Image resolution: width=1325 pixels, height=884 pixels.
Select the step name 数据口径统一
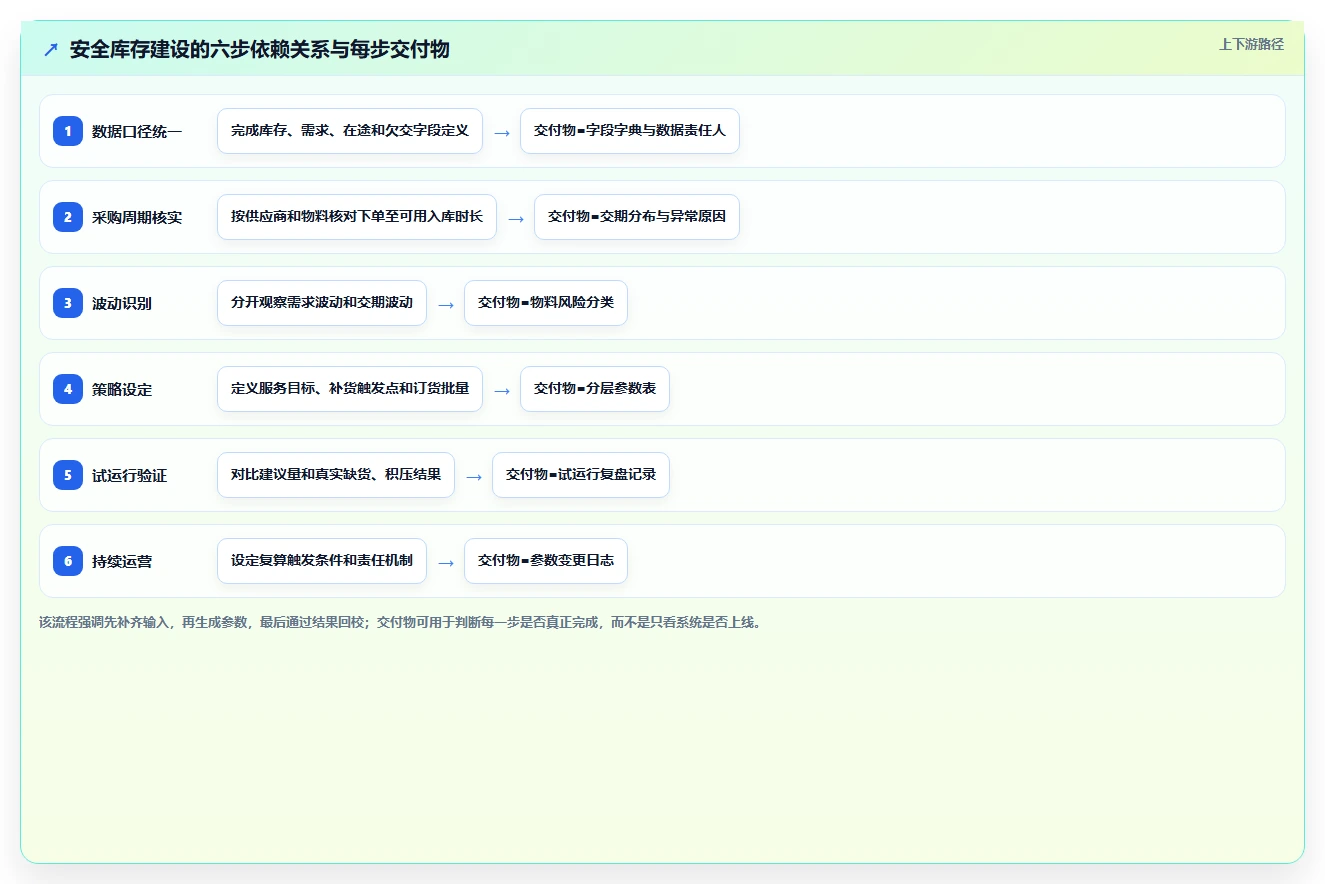click(137, 131)
